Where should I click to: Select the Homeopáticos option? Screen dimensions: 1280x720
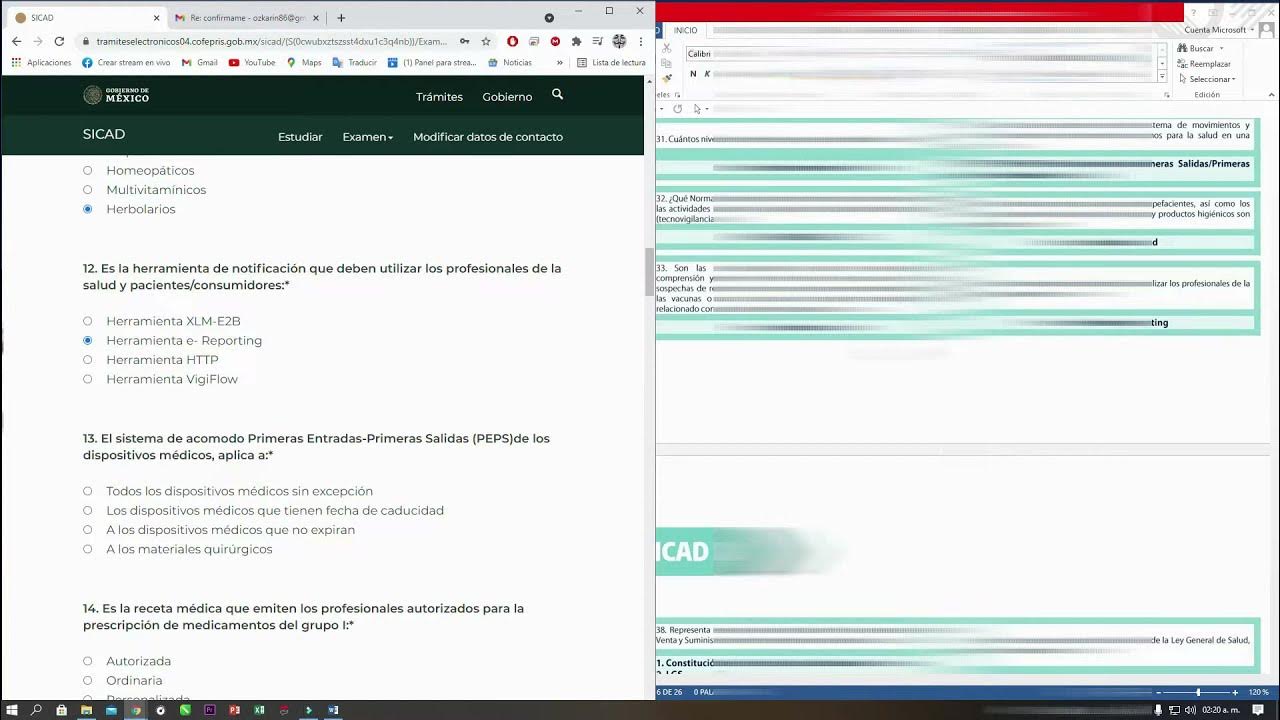coord(88,170)
